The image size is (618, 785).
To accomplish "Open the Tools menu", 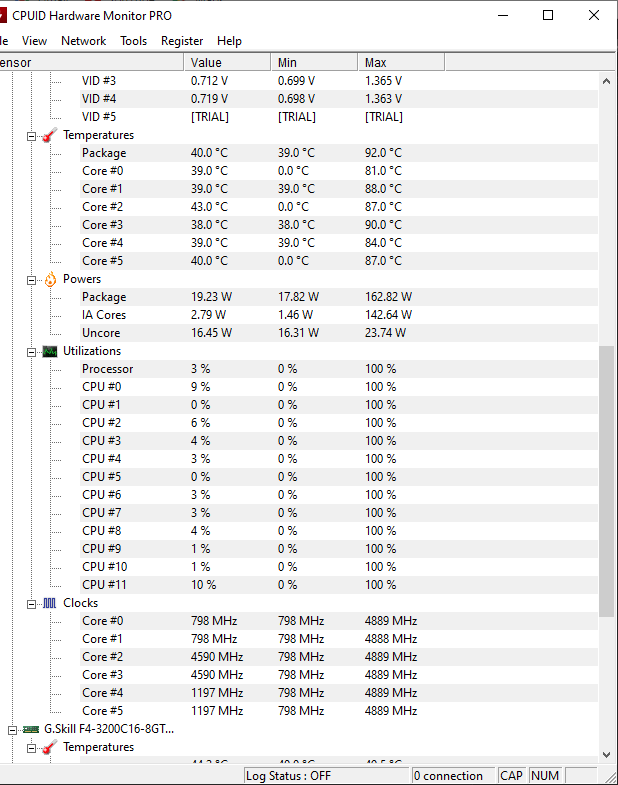I will [133, 41].
